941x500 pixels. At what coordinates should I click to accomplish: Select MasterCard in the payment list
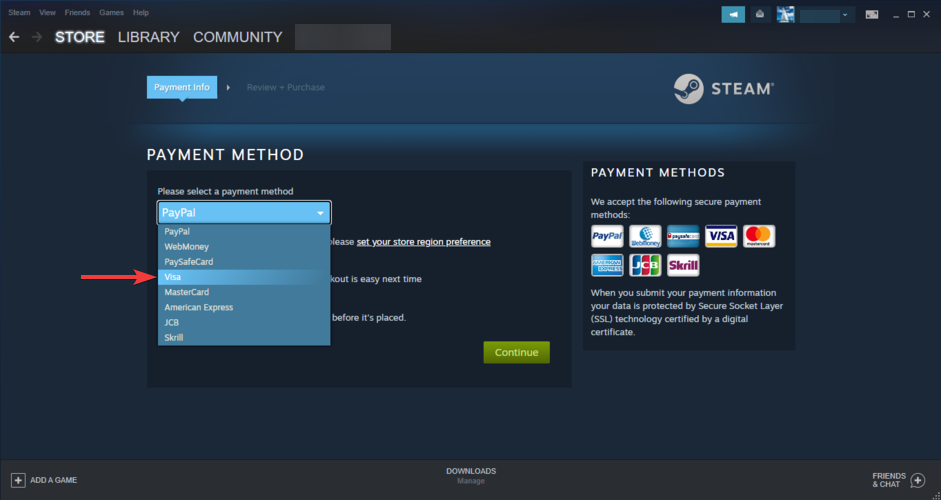[244, 292]
